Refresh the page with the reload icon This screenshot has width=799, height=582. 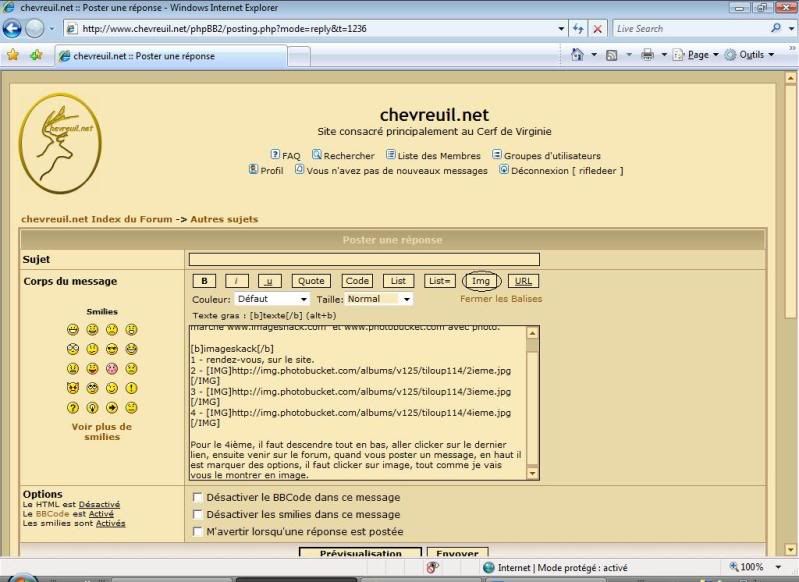tap(578, 29)
